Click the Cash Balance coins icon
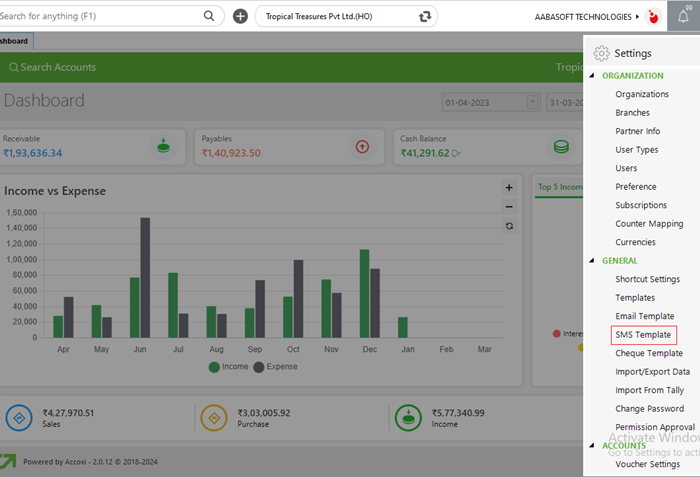Viewport: 700px width, 477px height. [561, 146]
